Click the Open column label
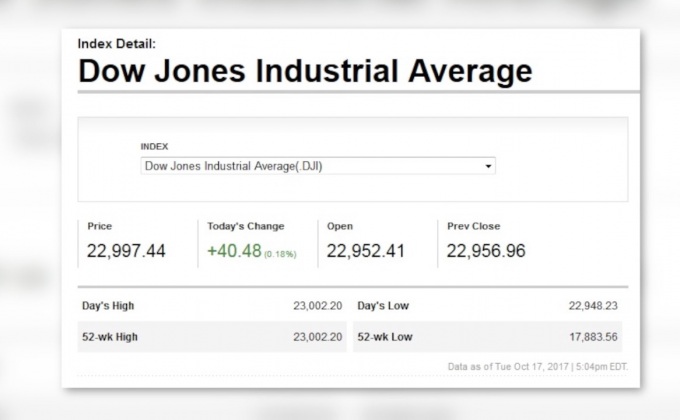The image size is (680, 420). [340, 226]
